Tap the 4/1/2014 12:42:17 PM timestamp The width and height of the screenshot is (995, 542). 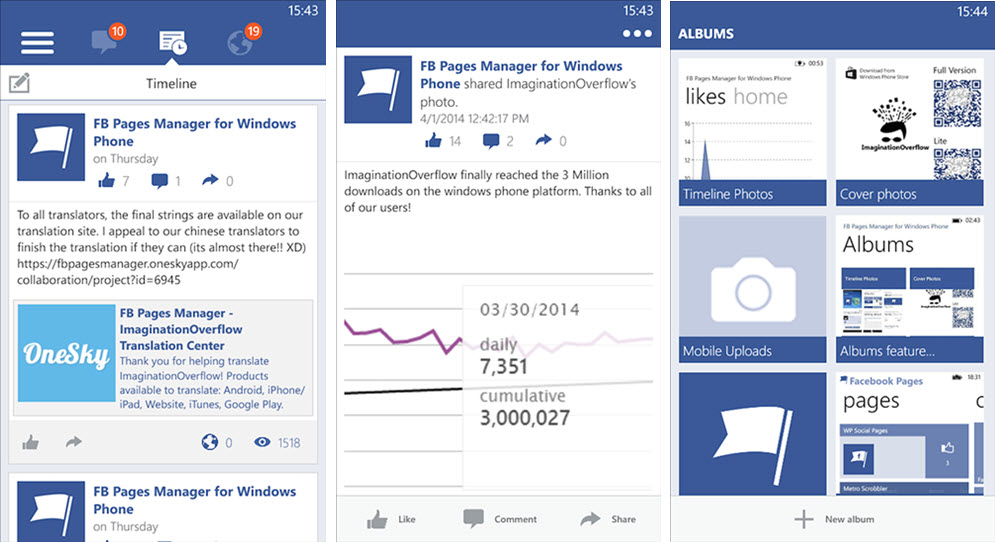(474, 119)
